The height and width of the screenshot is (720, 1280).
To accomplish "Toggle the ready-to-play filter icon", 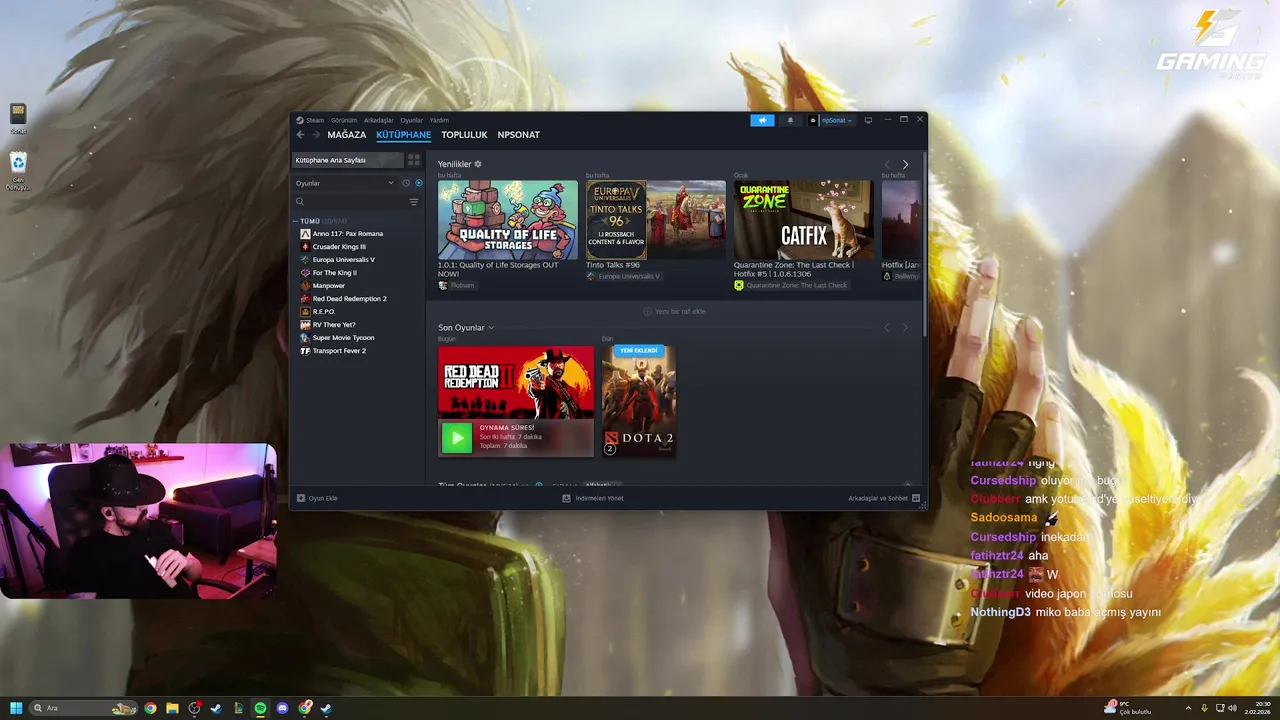I will (x=419, y=183).
